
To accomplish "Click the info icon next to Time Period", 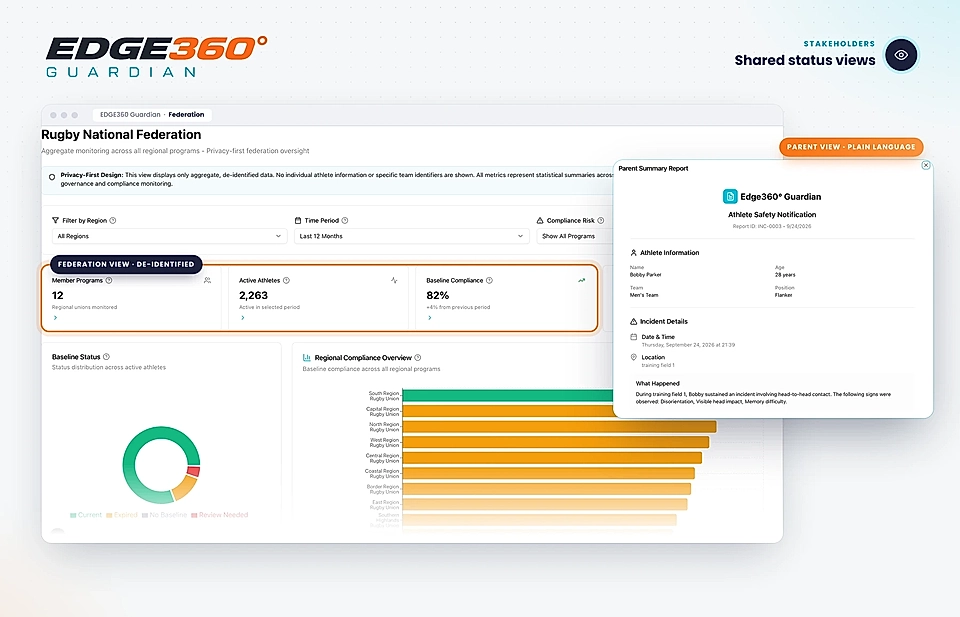I will [345, 220].
